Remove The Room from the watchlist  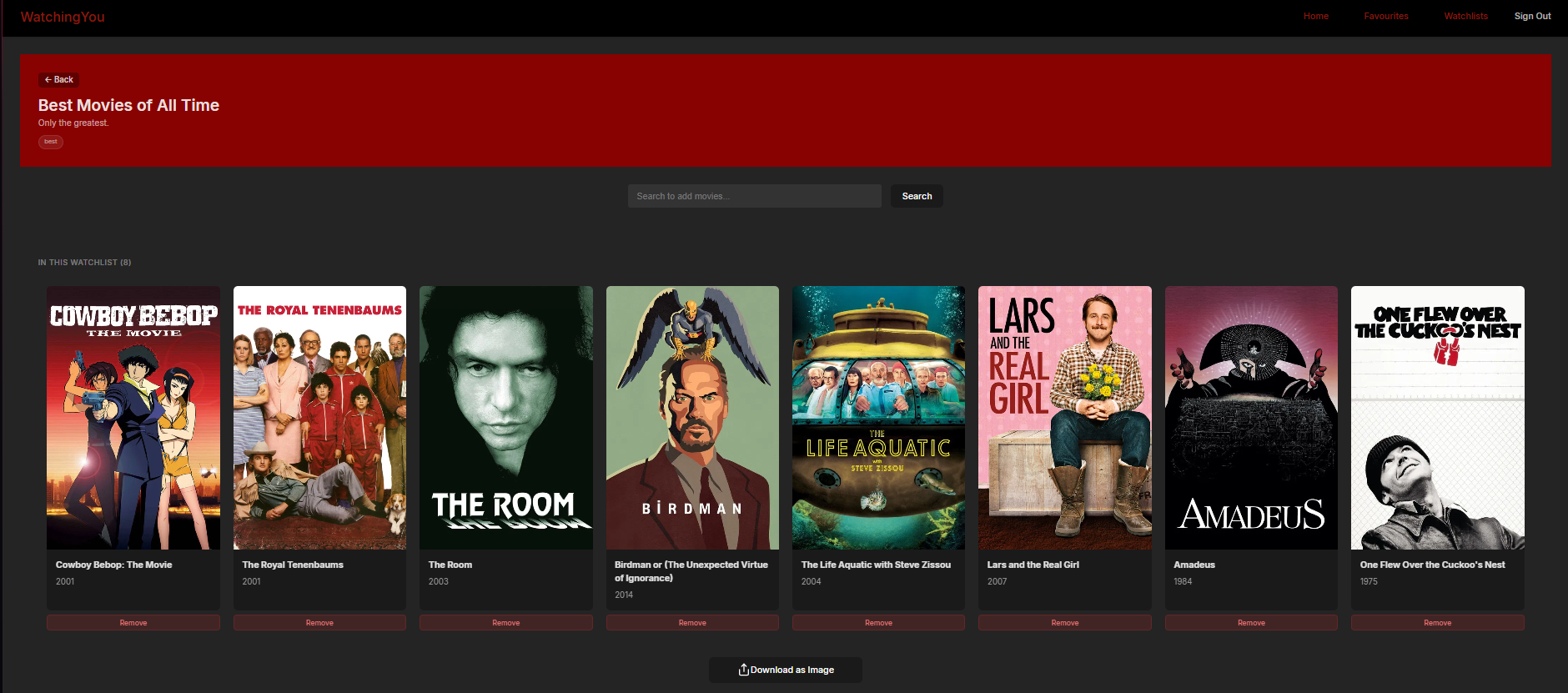pyautogui.click(x=506, y=623)
